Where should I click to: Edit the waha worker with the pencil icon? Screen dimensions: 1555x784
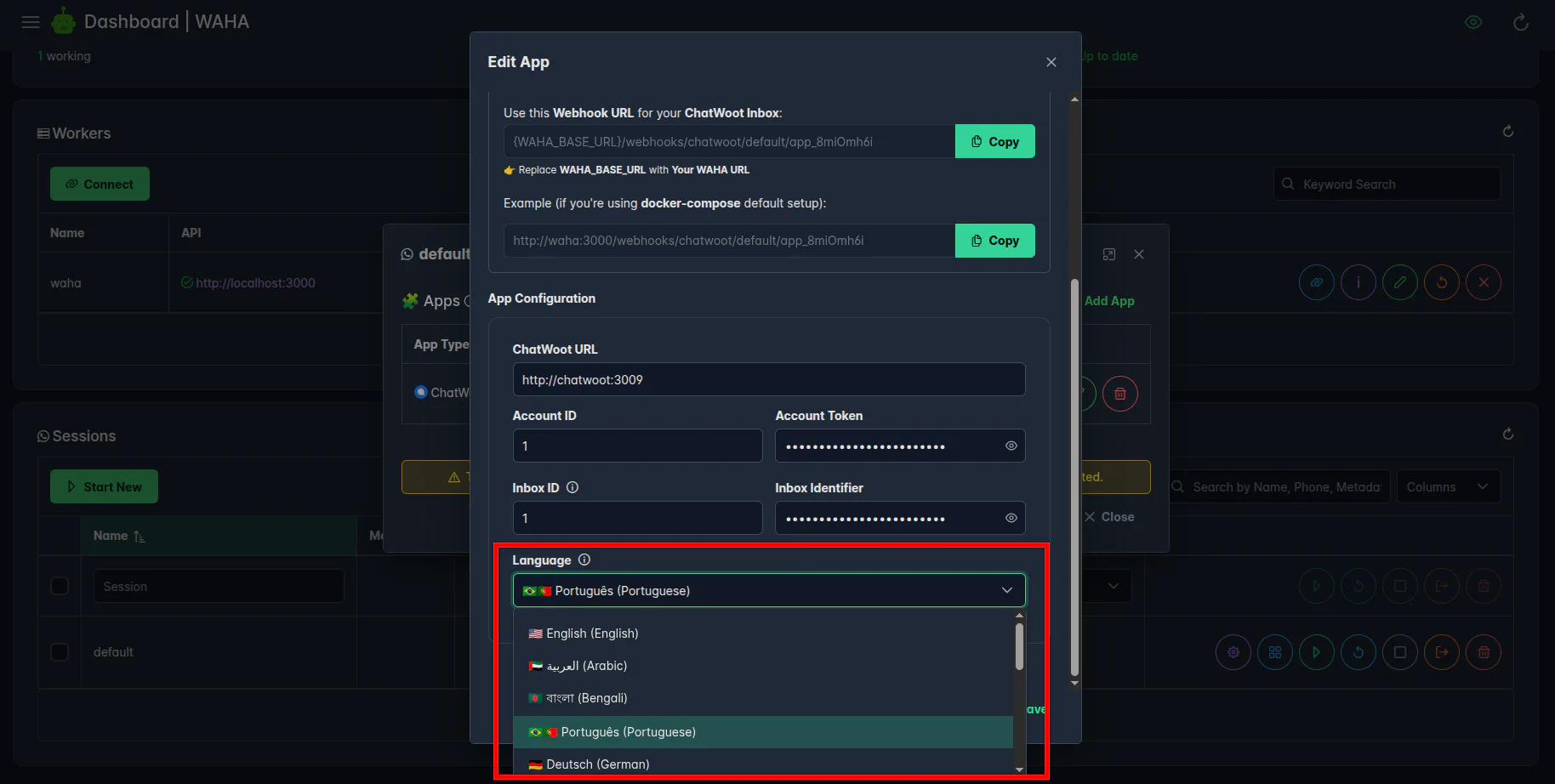pyautogui.click(x=1399, y=282)
